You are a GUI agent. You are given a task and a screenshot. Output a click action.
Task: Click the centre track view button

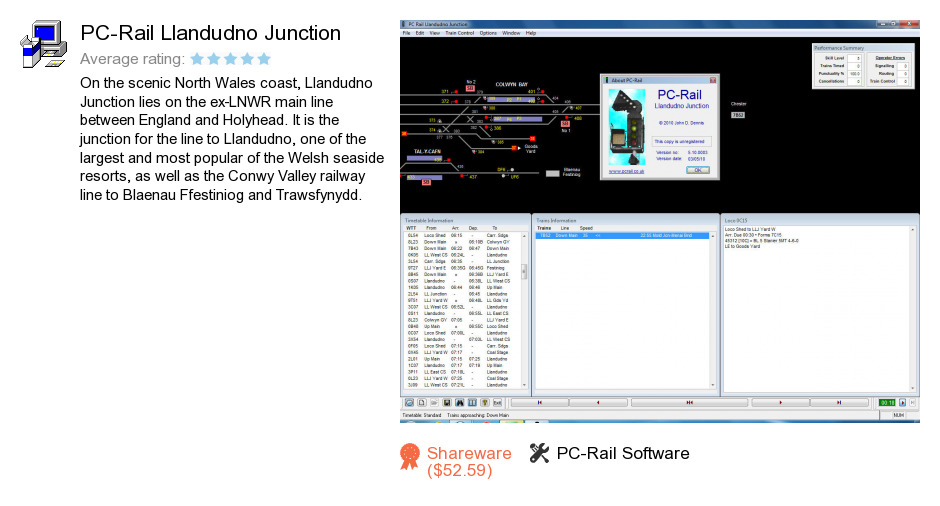pyautogui.click(x=689, y=403)
